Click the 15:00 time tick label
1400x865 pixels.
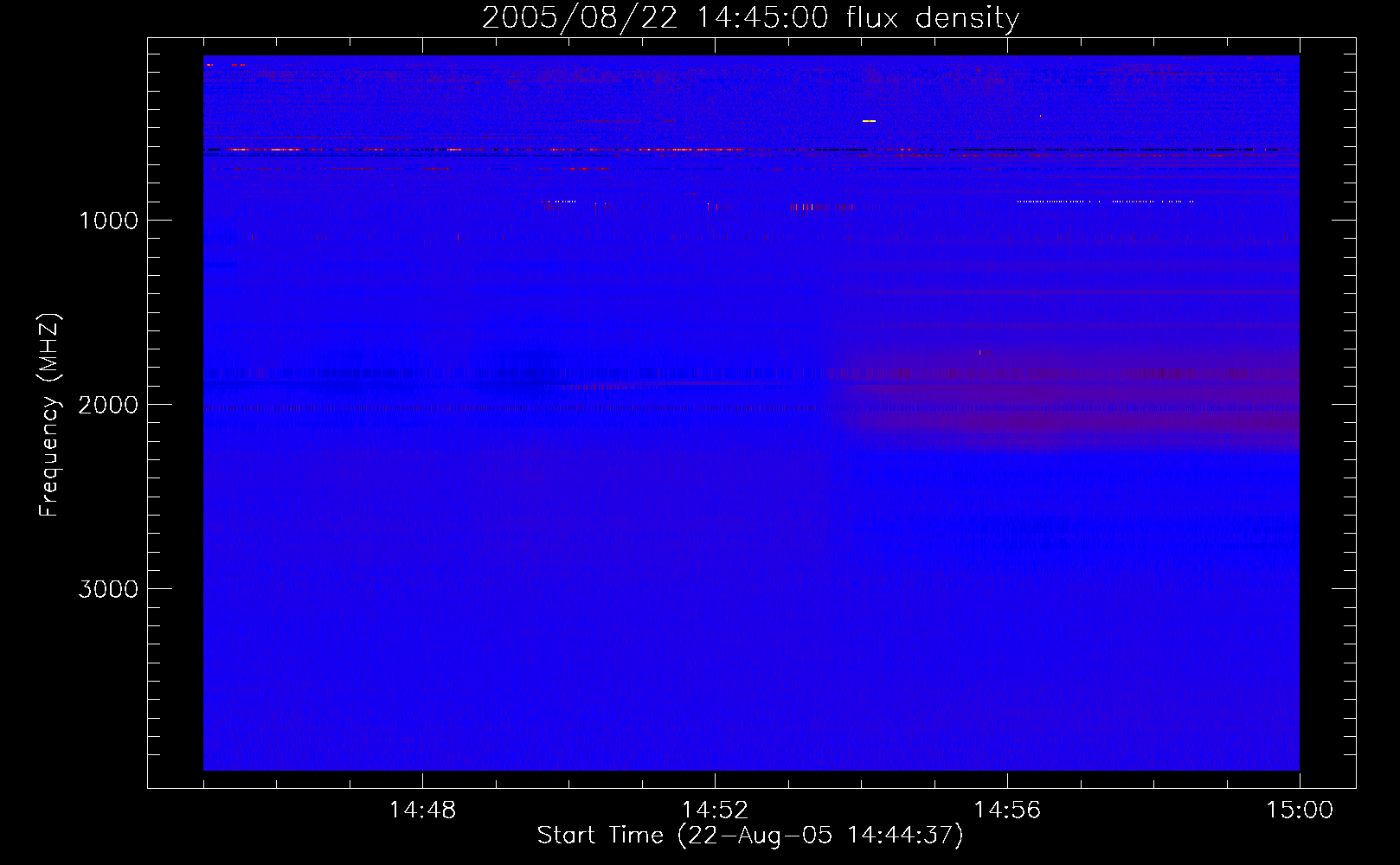1300,811
